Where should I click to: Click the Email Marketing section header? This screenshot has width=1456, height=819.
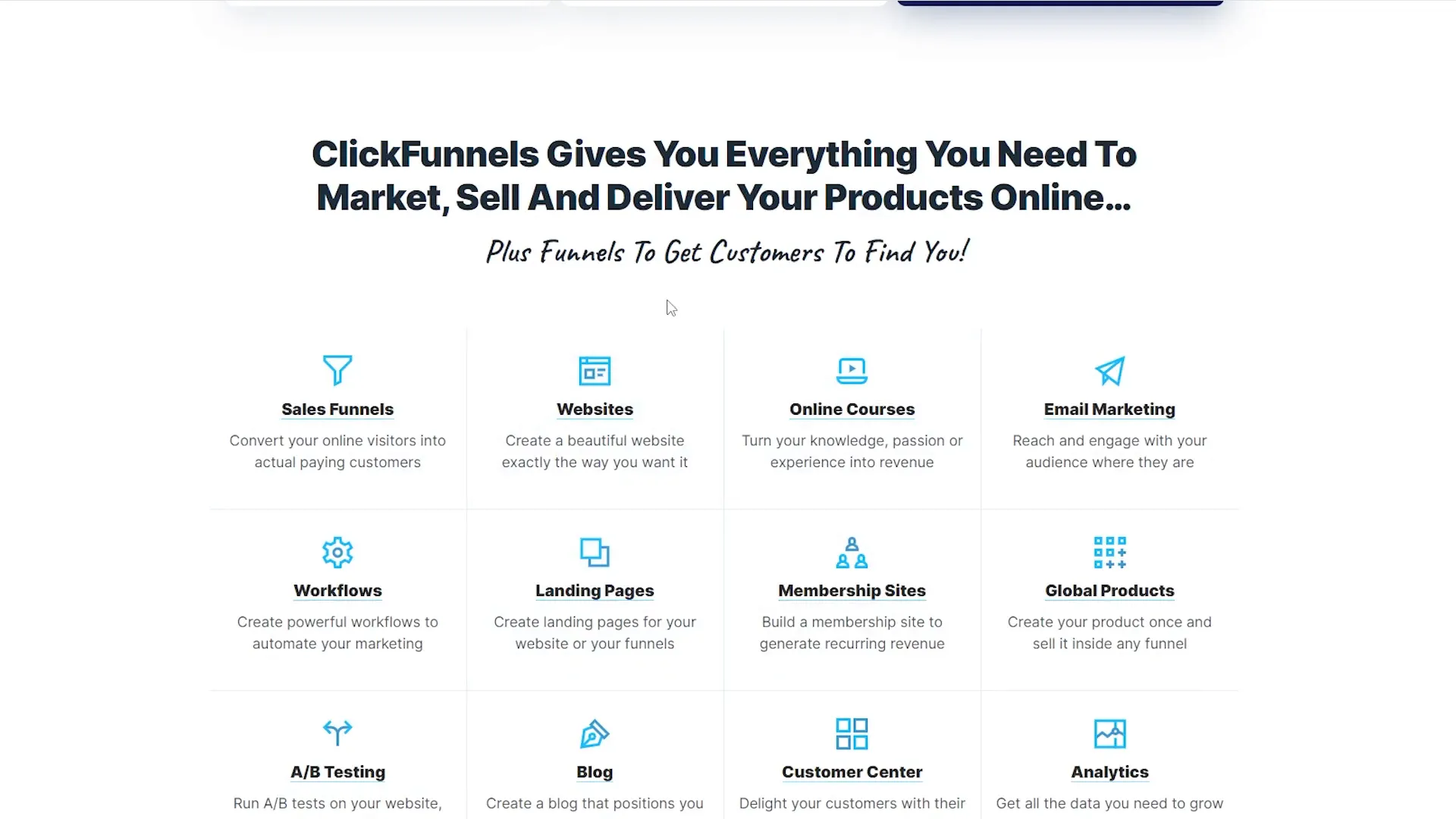1109,408
